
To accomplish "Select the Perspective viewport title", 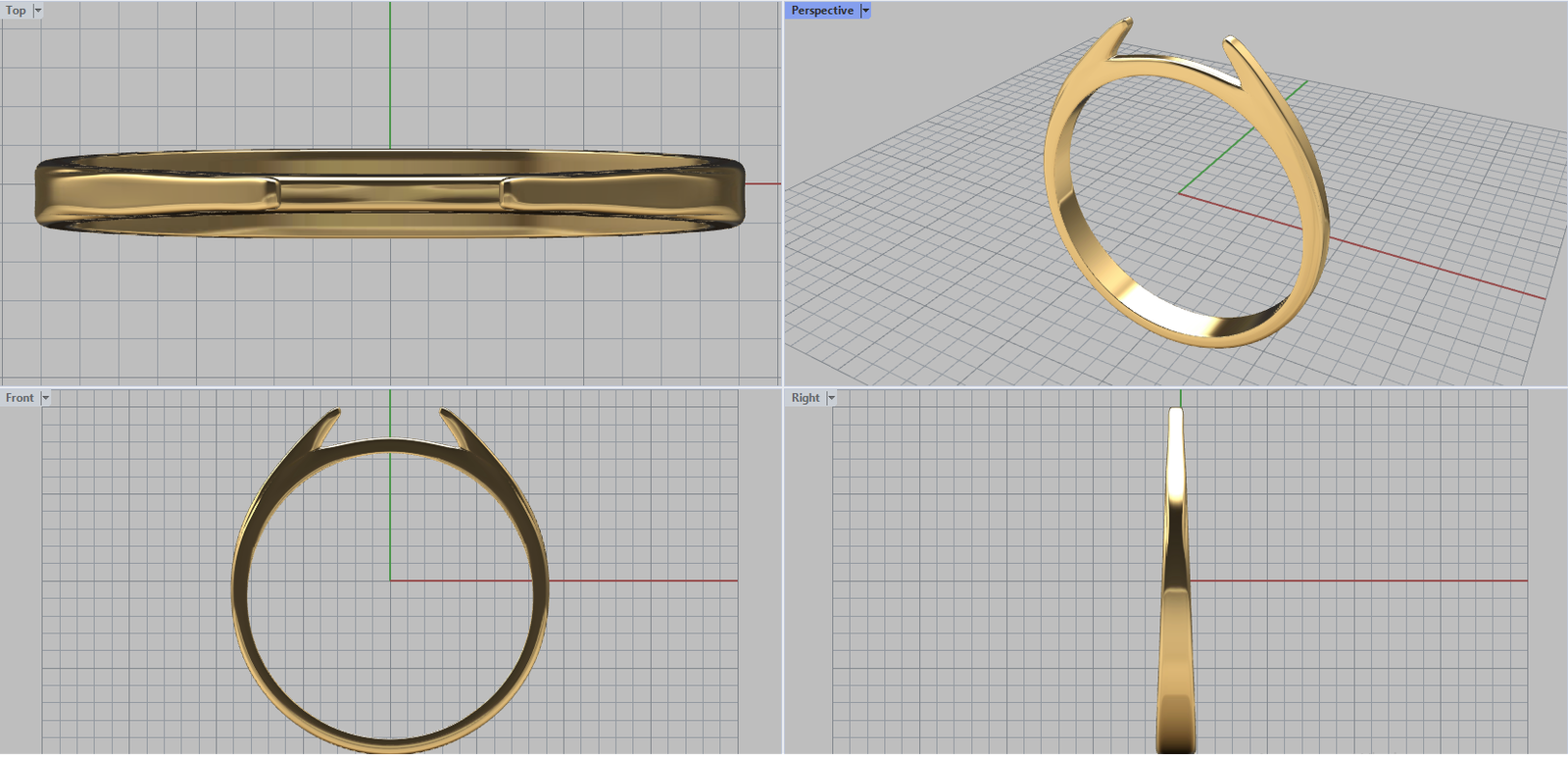I will coord(821,11).
